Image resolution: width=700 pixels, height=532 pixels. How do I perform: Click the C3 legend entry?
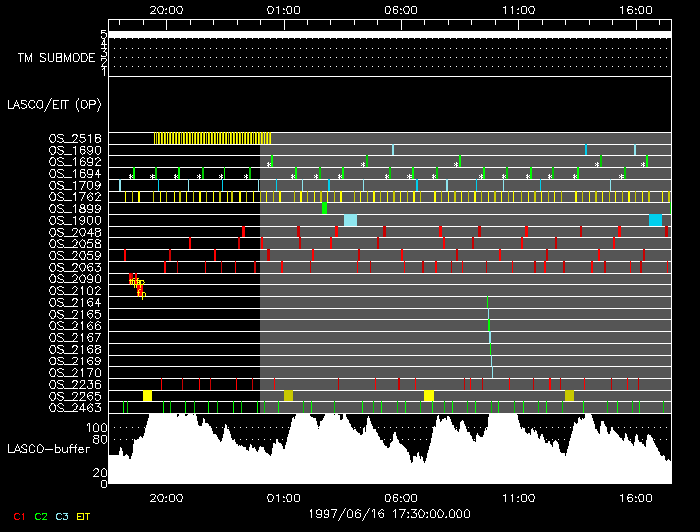pos(63,517)
